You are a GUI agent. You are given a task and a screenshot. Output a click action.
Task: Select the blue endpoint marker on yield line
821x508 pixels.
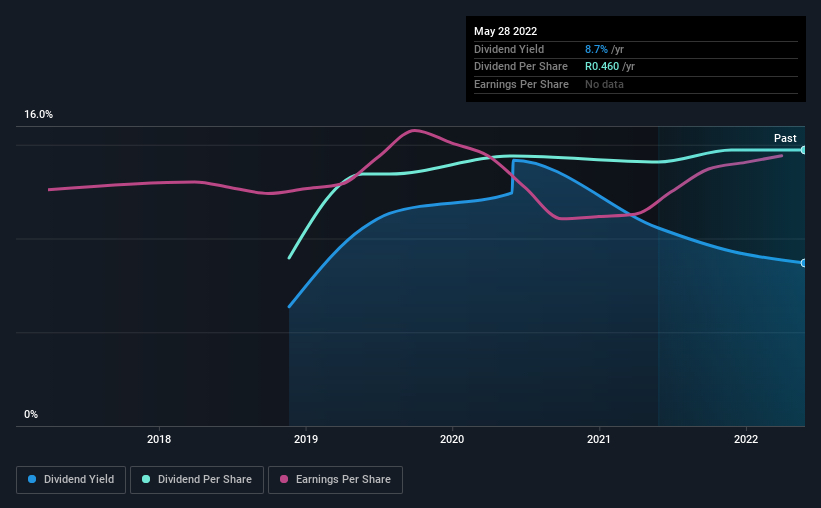click(x=803, y=263)
